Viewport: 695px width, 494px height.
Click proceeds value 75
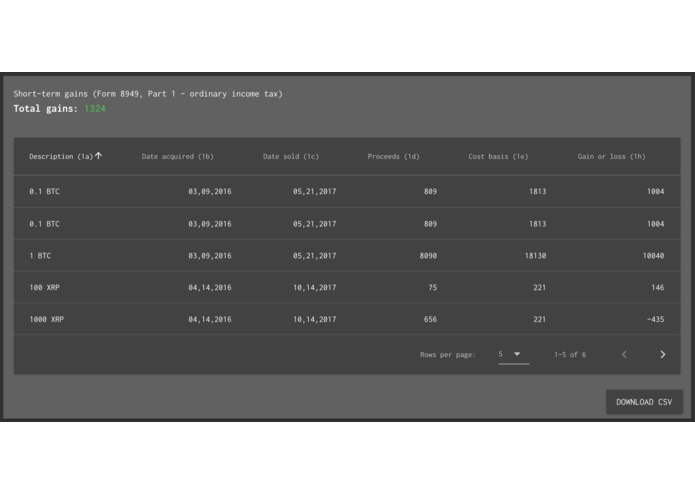[x=433, y=288]
